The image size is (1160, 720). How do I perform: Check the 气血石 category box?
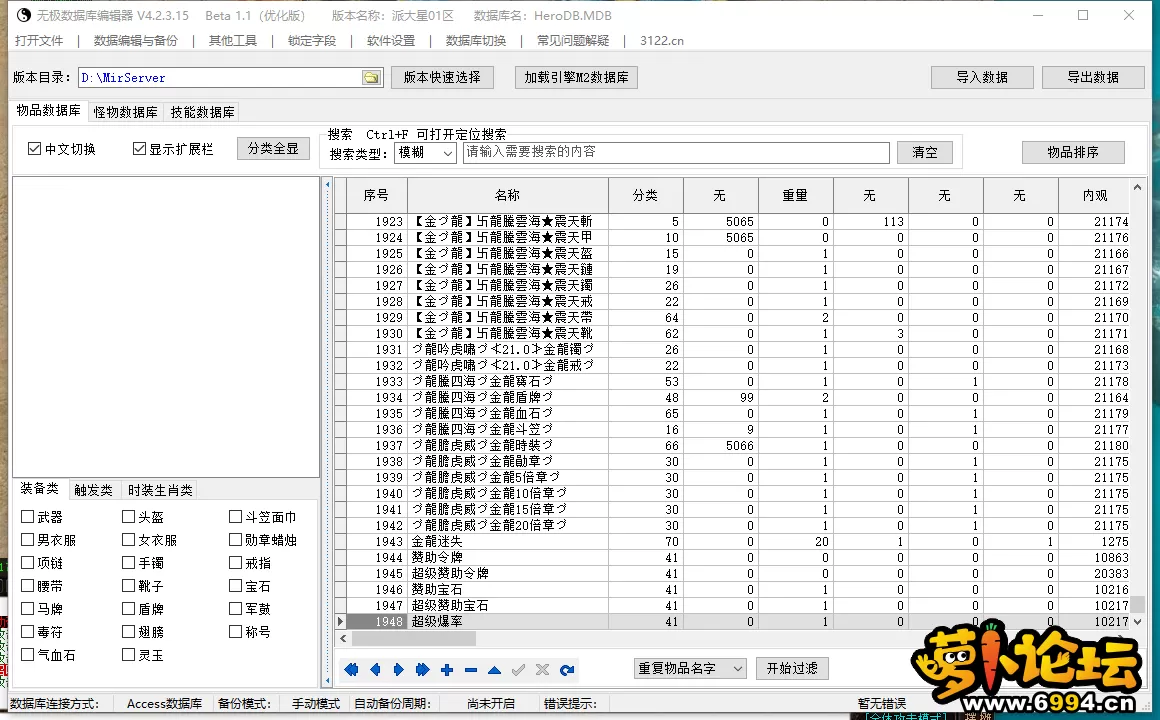point(27,654)
